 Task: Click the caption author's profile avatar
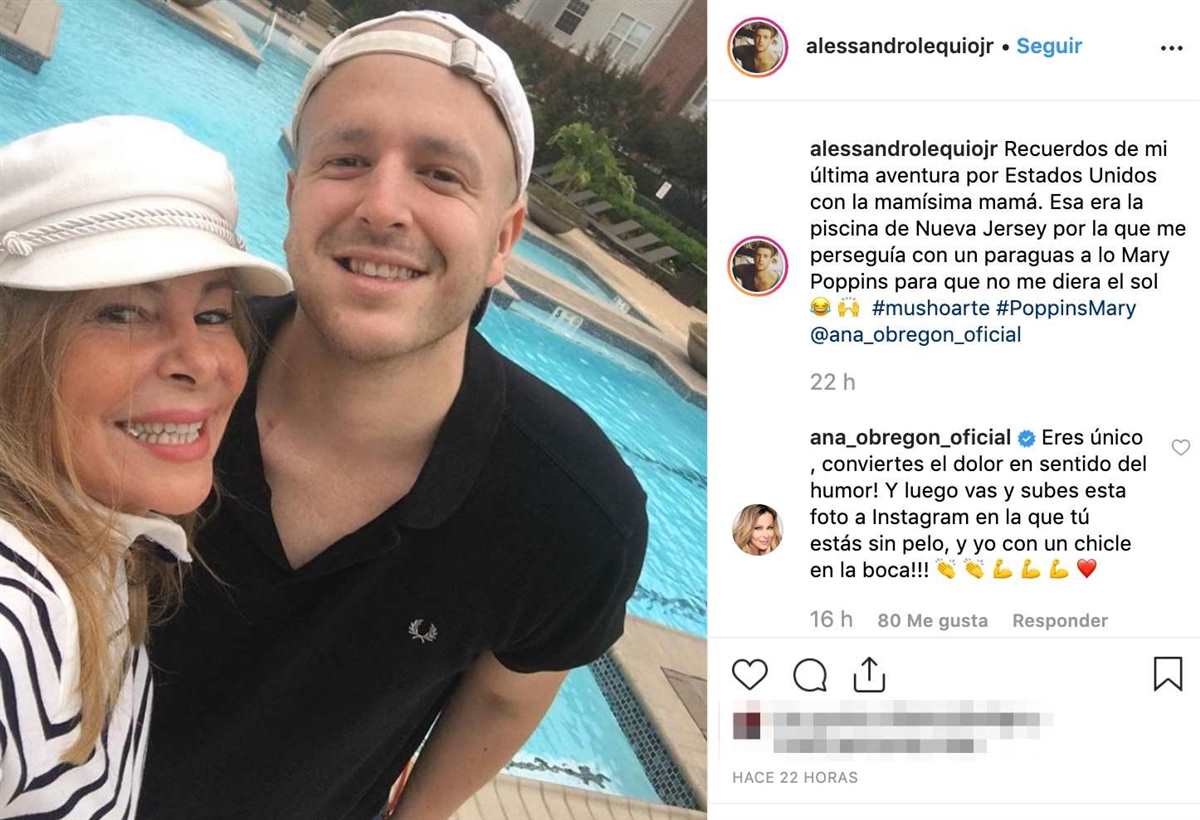pyautogui.click(x=758, y=266)
